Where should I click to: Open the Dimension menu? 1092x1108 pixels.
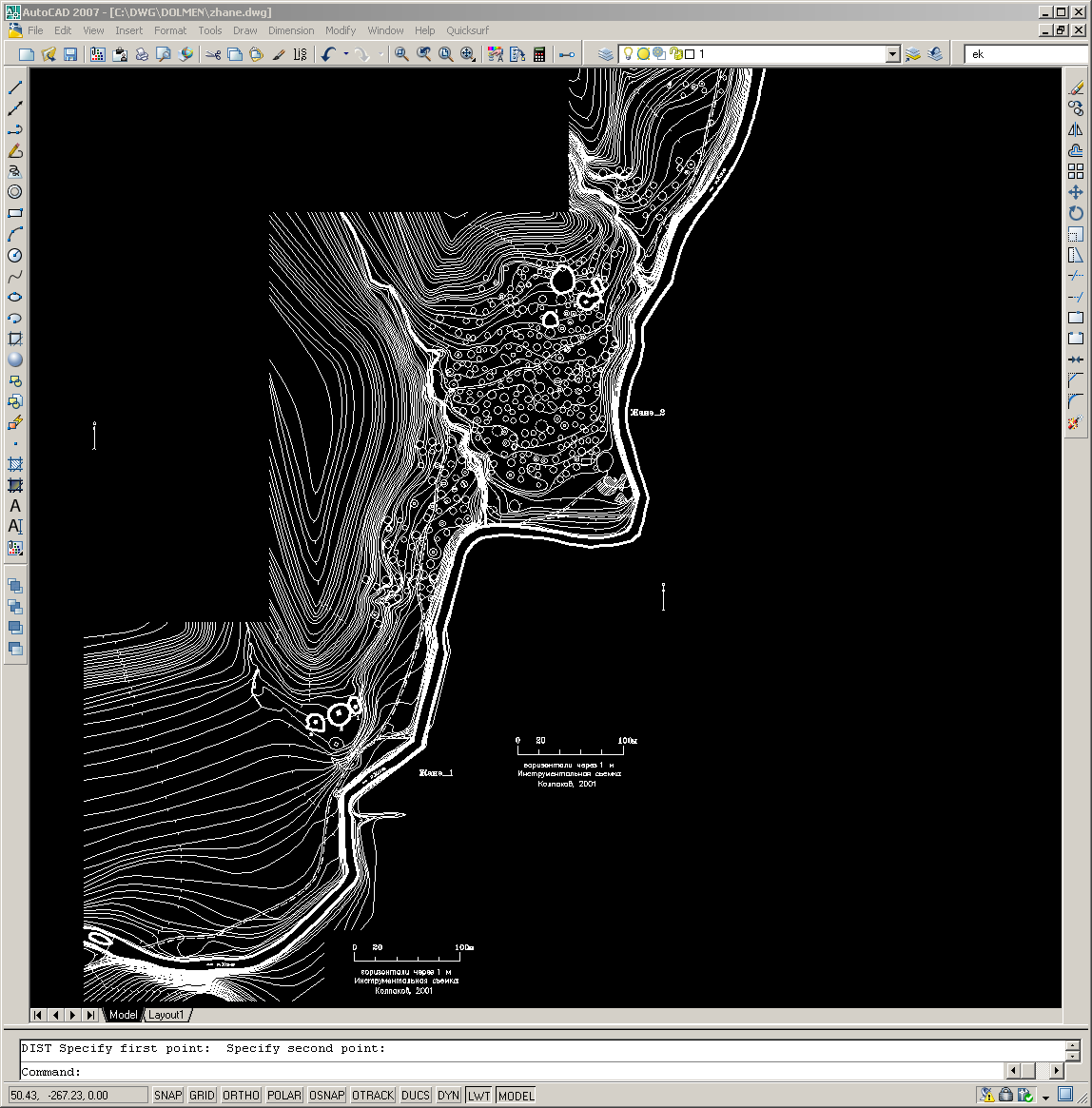pos(290,30)
